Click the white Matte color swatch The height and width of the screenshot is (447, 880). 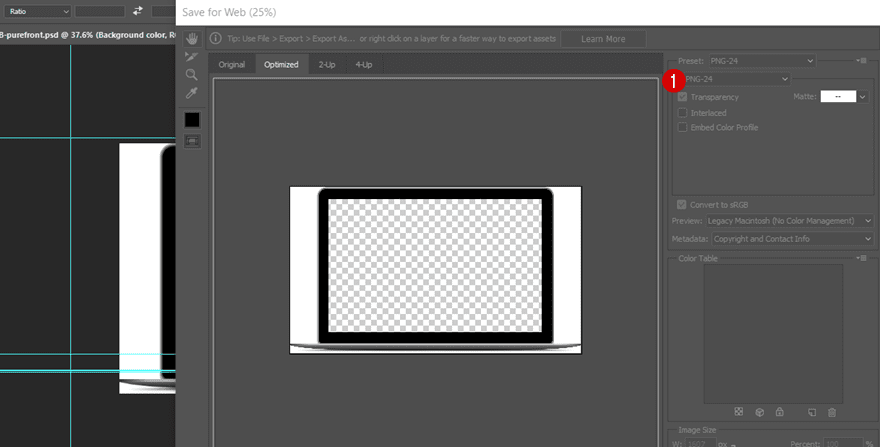[x=838, y=97]
